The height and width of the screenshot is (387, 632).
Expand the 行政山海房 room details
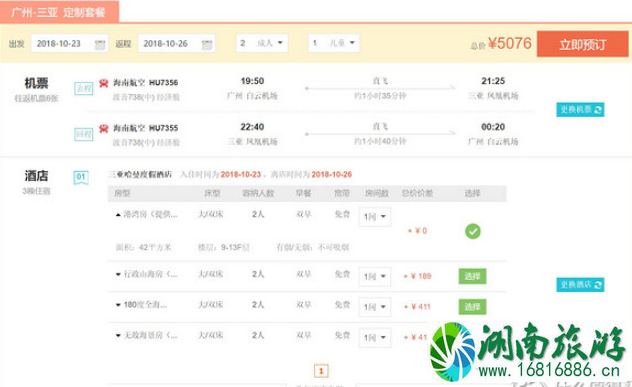click(118, 274)
